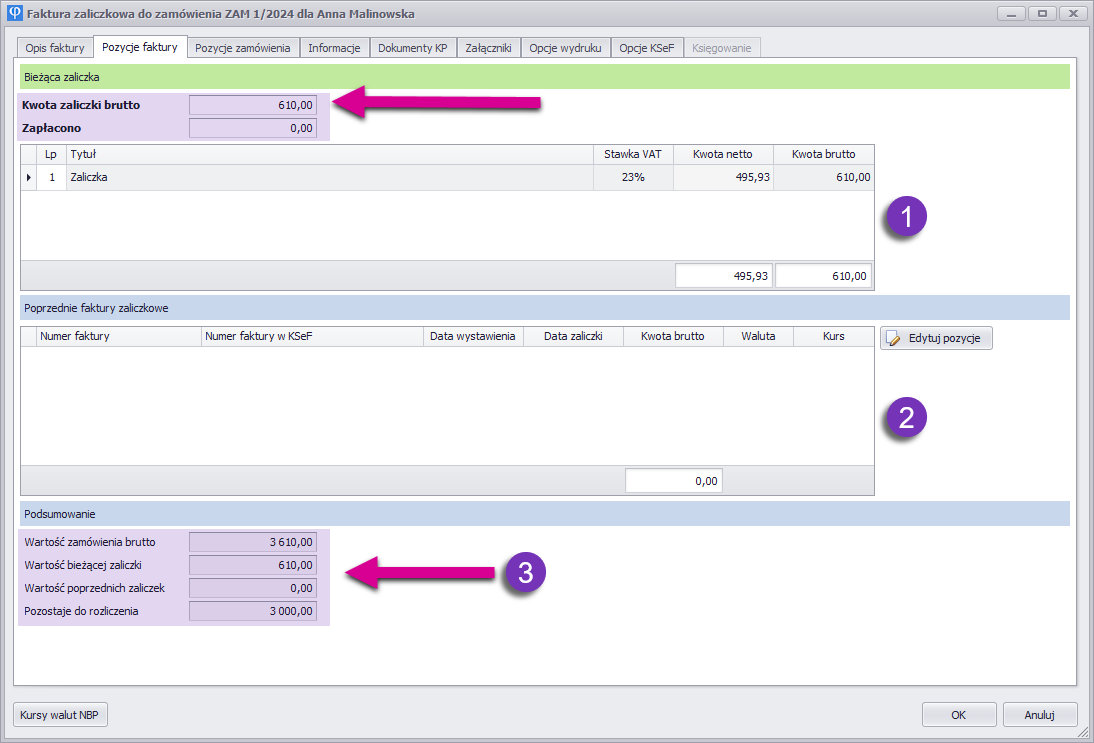Click the row indicator arrow for Zaliczka
Viewport: 1094px width, 743px height.
click(28, 177)
